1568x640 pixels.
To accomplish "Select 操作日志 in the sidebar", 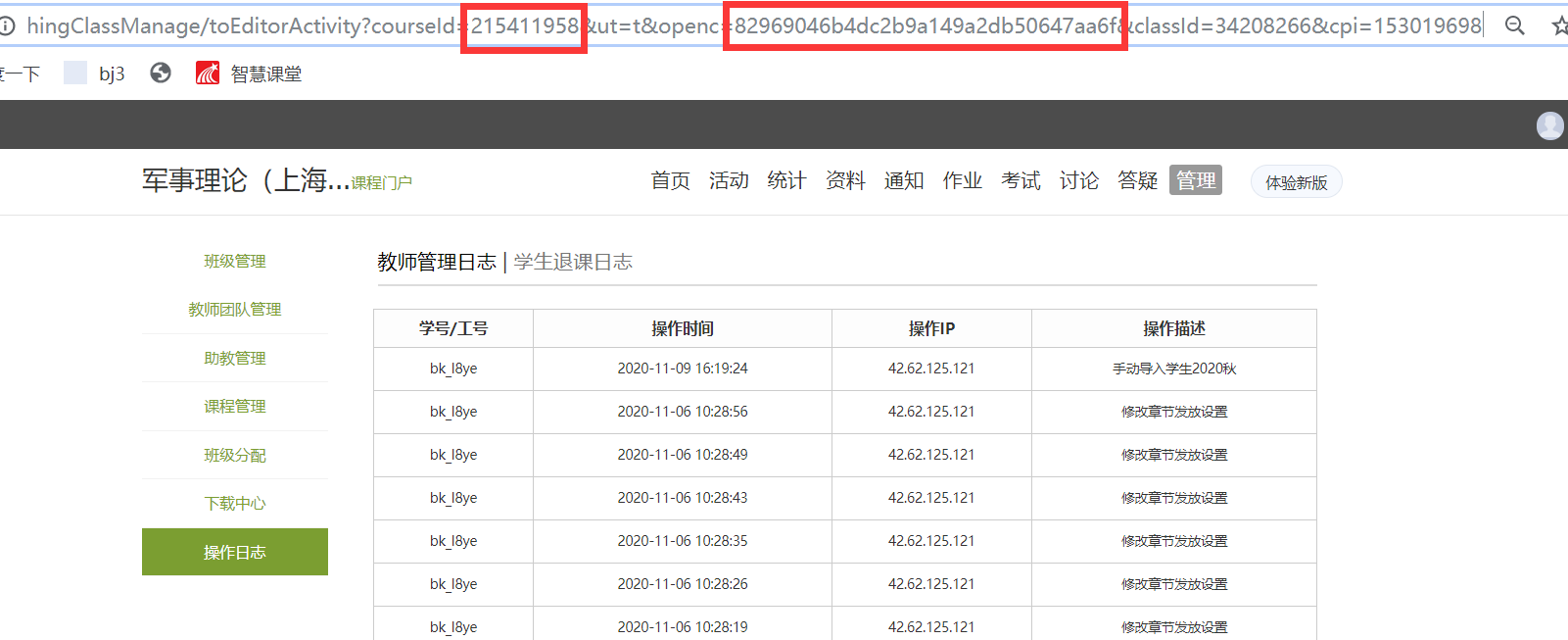I will tap(235, 552).
